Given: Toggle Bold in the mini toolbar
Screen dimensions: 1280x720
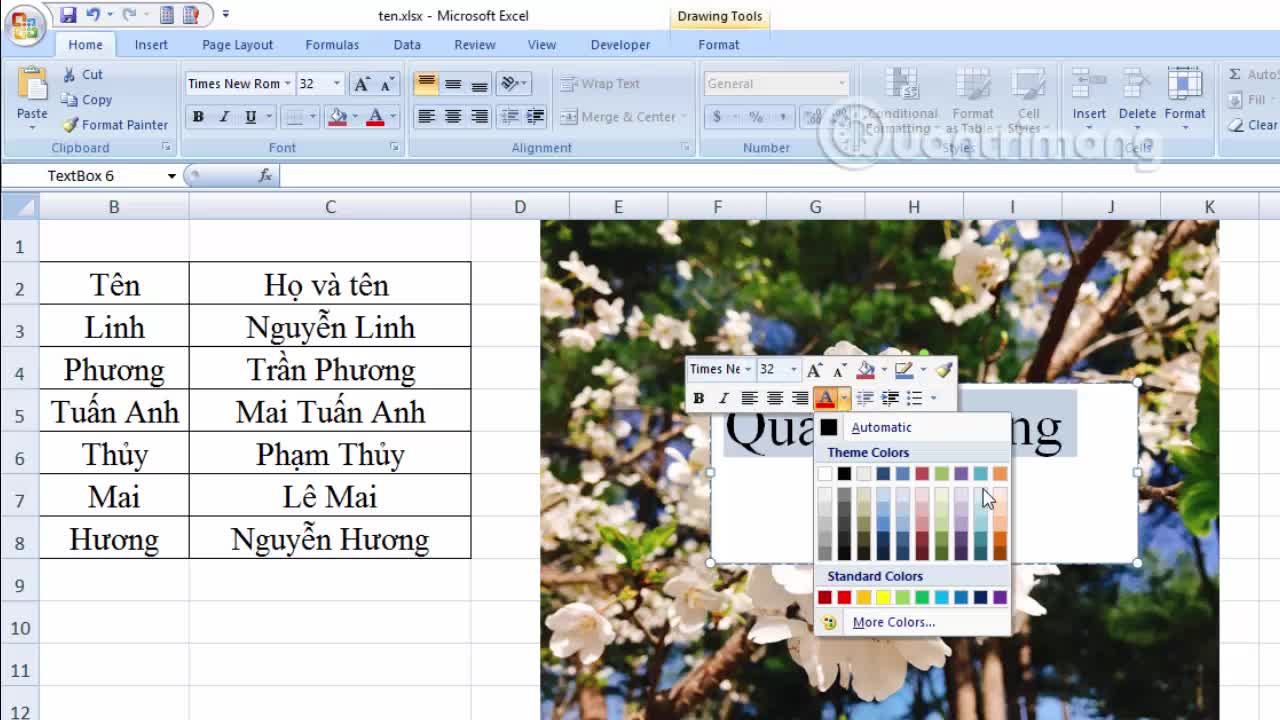Looking at the screenshot, I should [698, 398].
